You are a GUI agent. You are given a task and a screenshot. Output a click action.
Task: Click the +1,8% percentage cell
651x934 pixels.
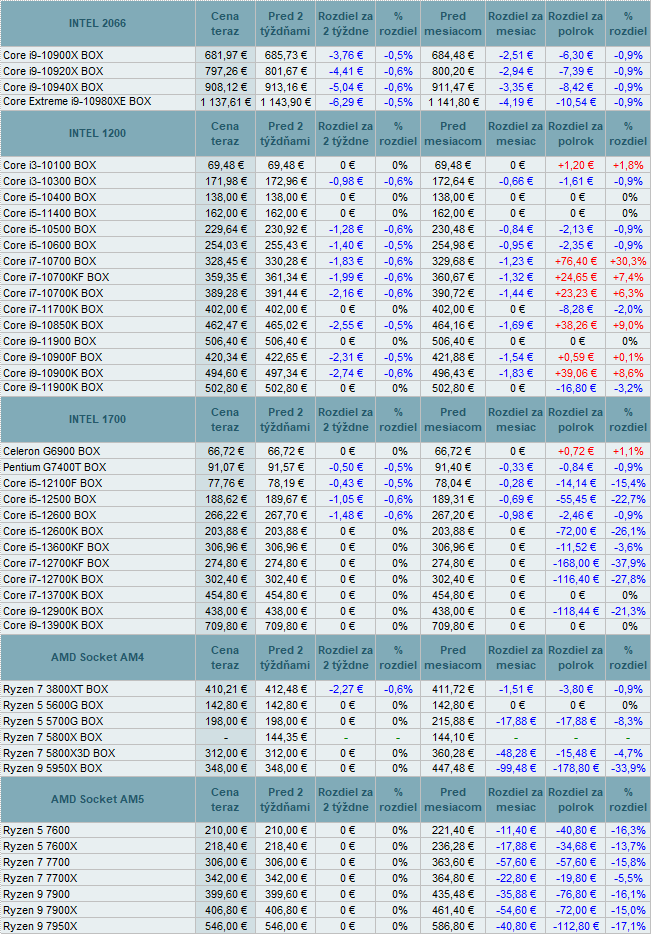(628, 166)
